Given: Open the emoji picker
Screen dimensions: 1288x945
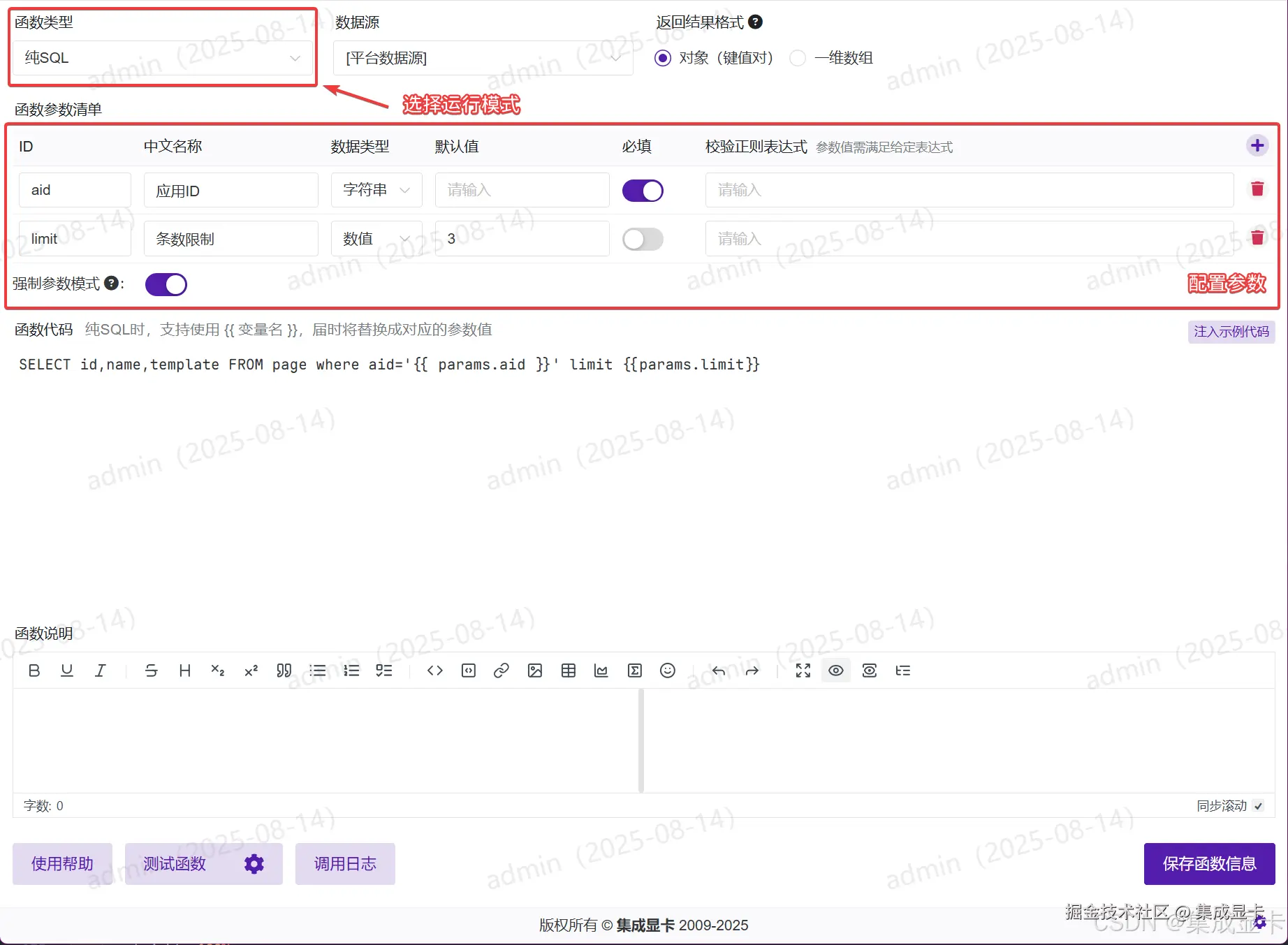Looking at the screenshot, I should pos(668,671).
